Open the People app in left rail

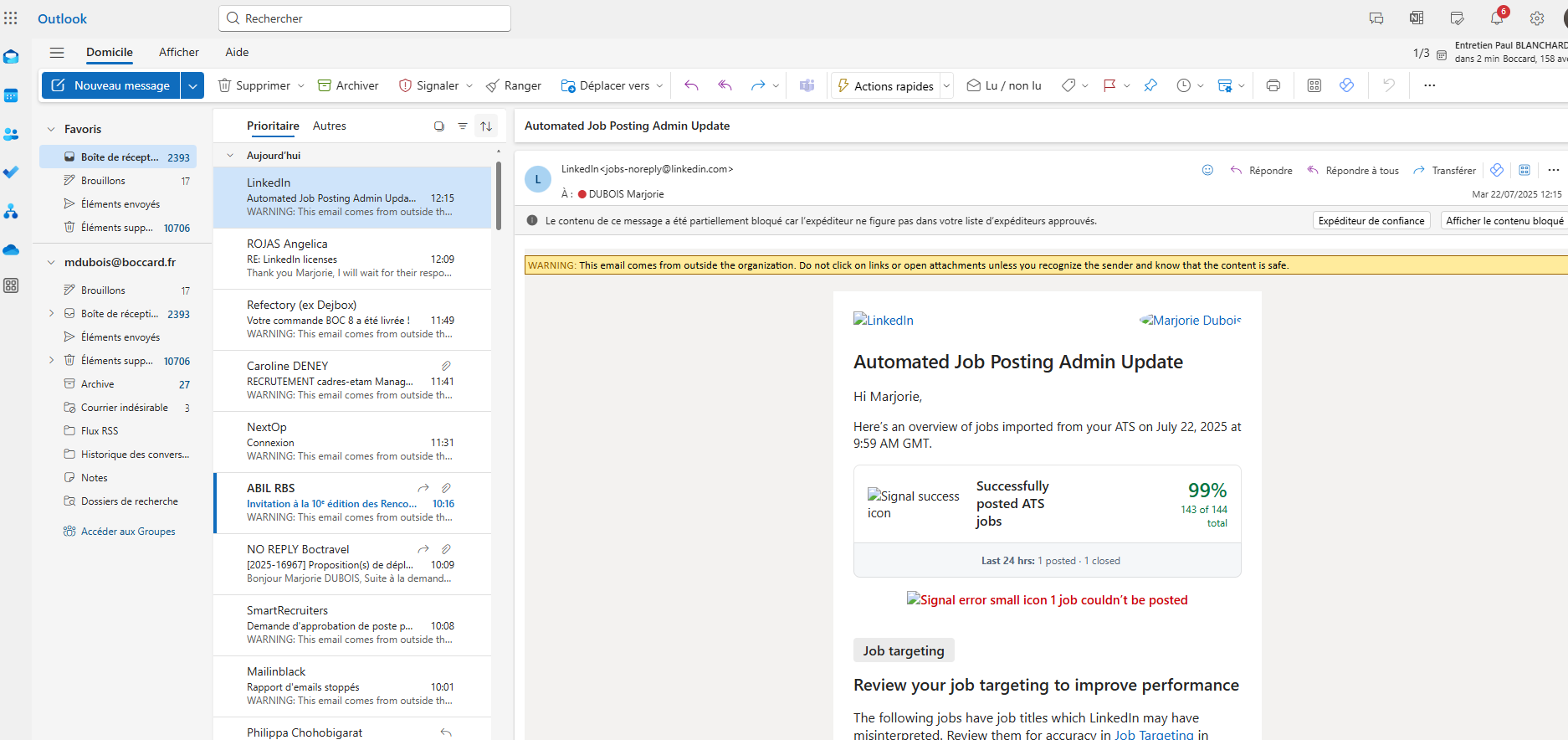click(11, 134)
